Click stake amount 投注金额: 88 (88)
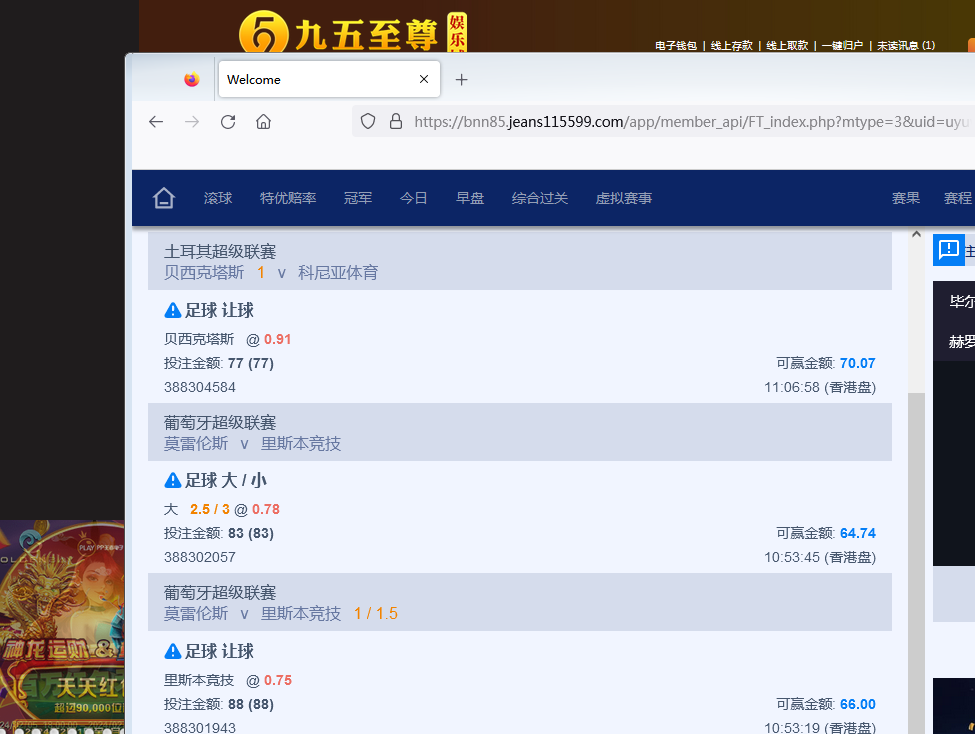Image resolution: width=975 pixels, height=734 pixels. [x=219, y=704]
